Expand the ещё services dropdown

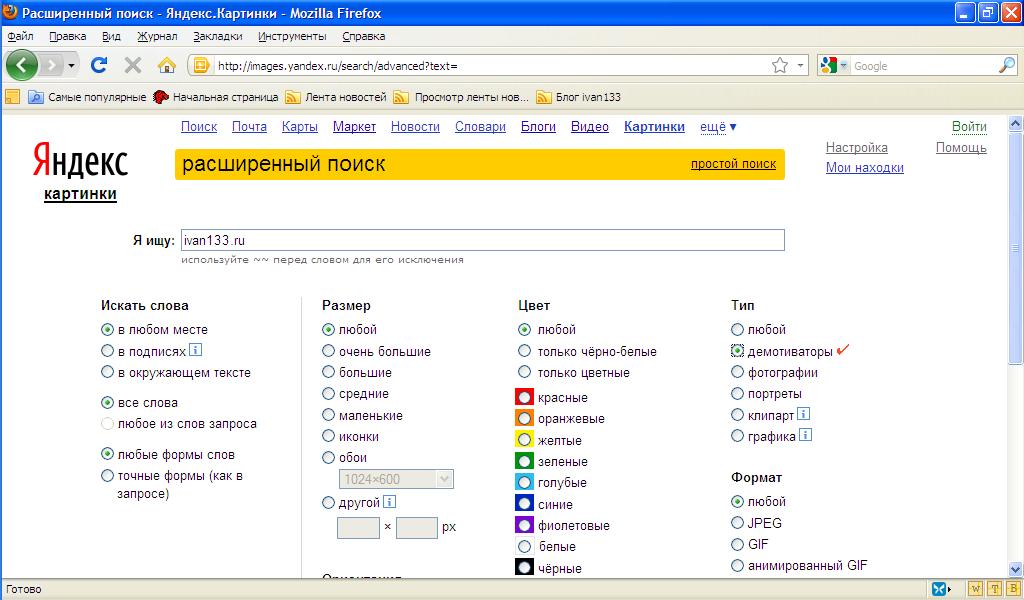pyautogui.click(x=718, y=127)
